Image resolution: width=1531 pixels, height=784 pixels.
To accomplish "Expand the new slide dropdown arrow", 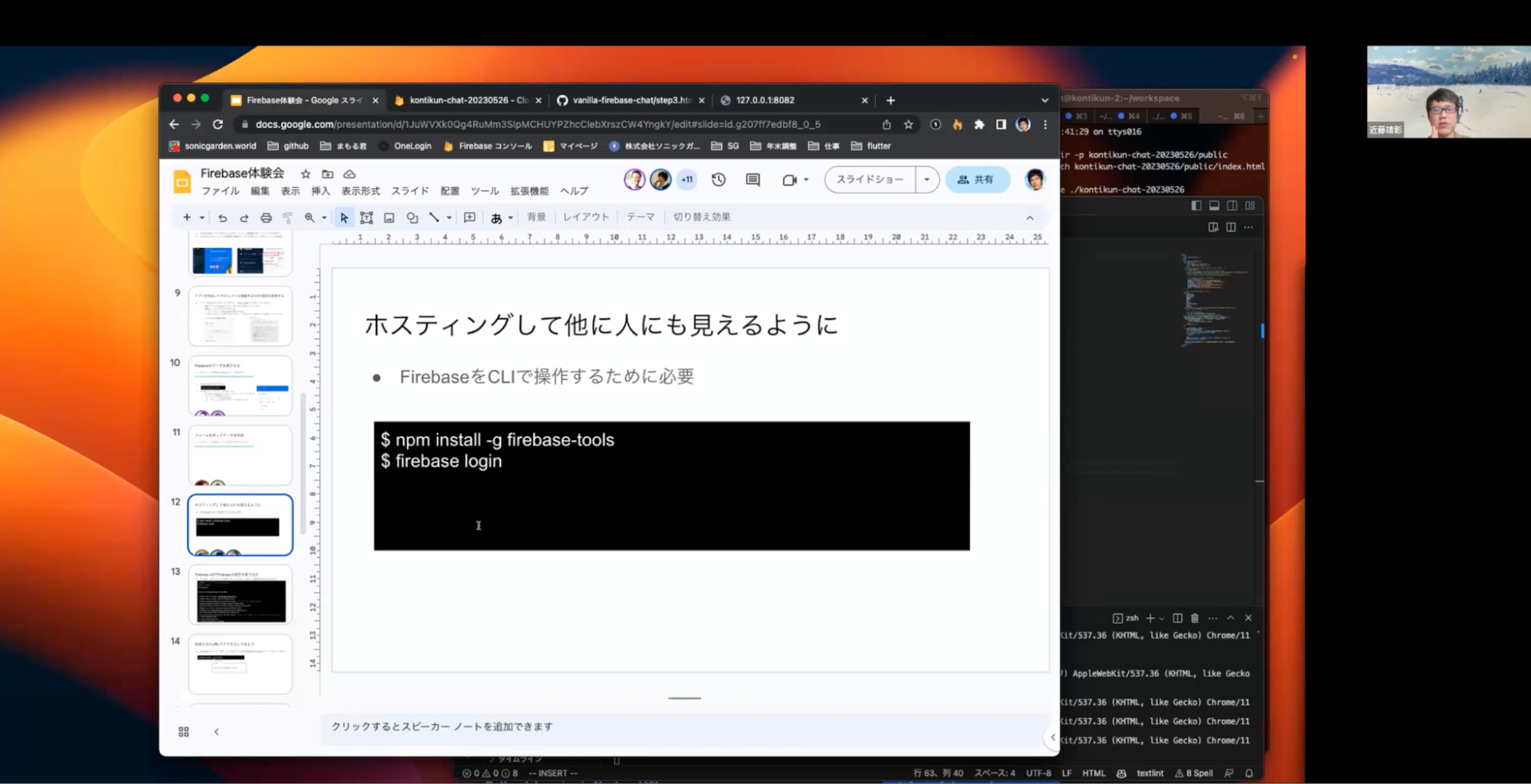I will click(x=202, y=218).
